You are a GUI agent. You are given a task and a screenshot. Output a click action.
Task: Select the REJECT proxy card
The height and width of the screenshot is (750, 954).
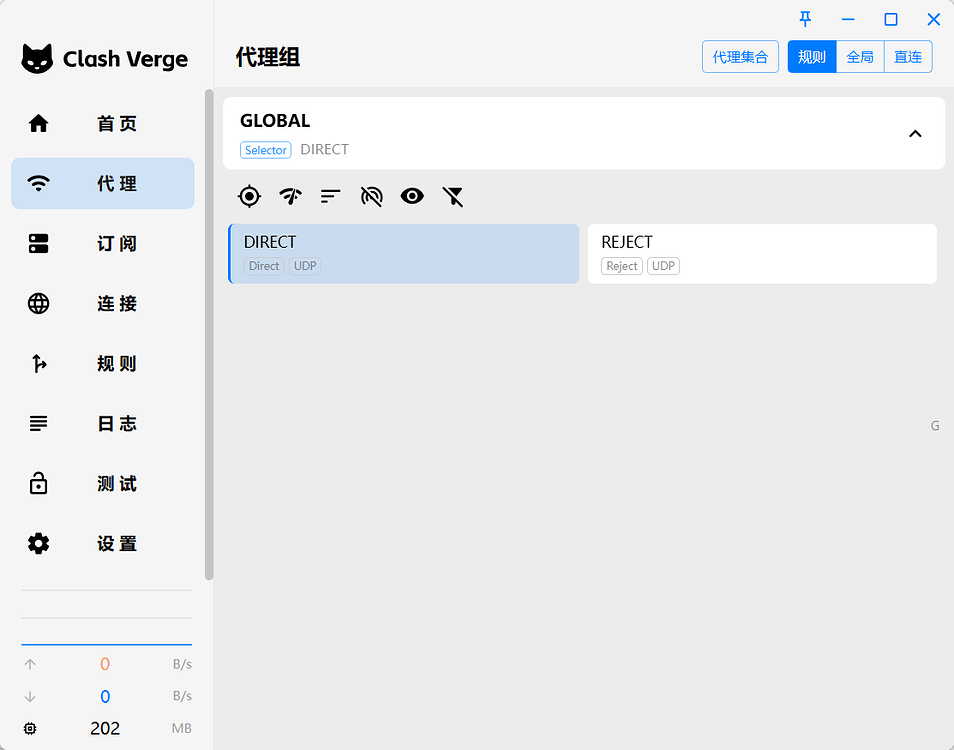point(762,254)
